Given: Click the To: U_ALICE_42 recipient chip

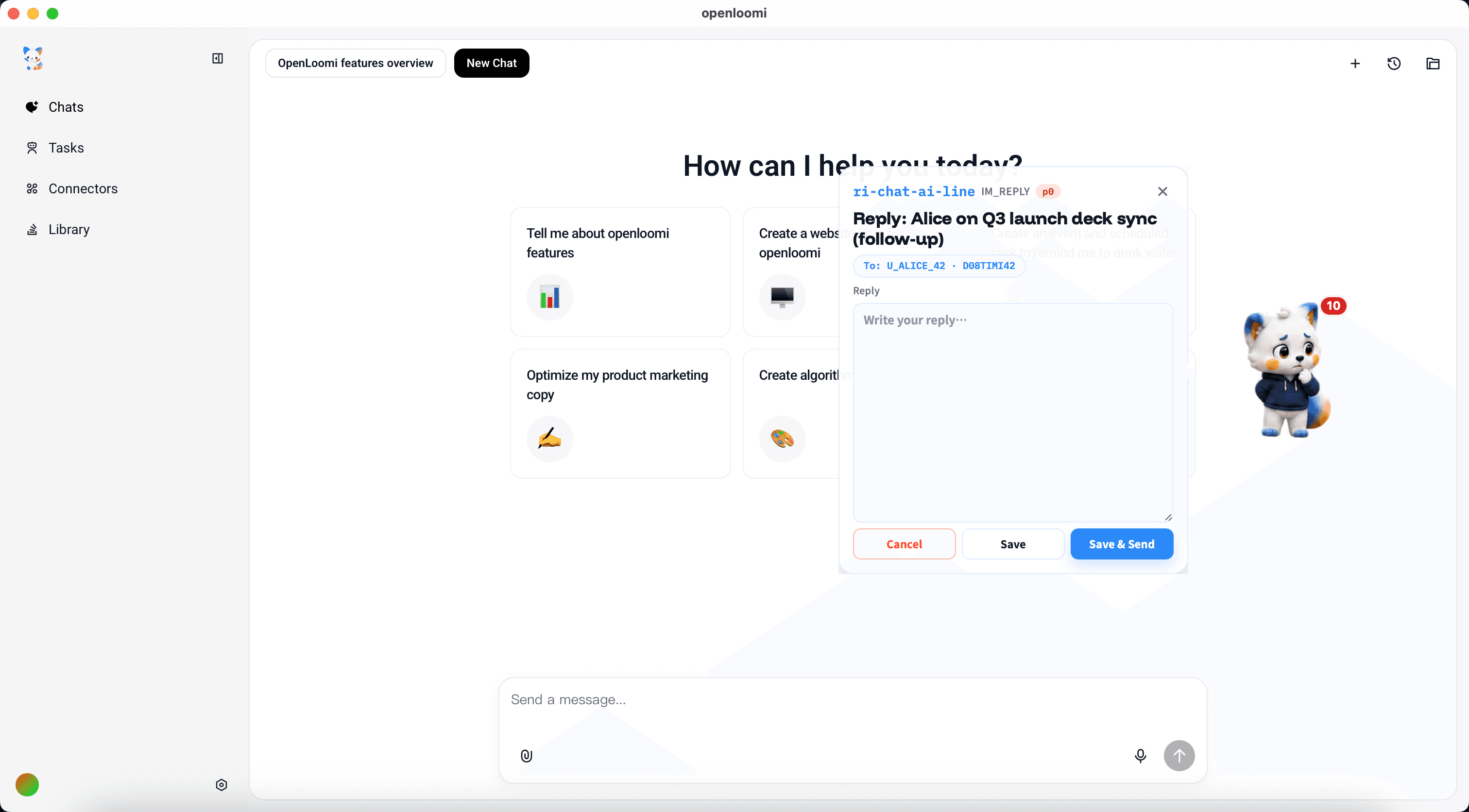Looking at the screenshot, I should (x=939, y=266).
